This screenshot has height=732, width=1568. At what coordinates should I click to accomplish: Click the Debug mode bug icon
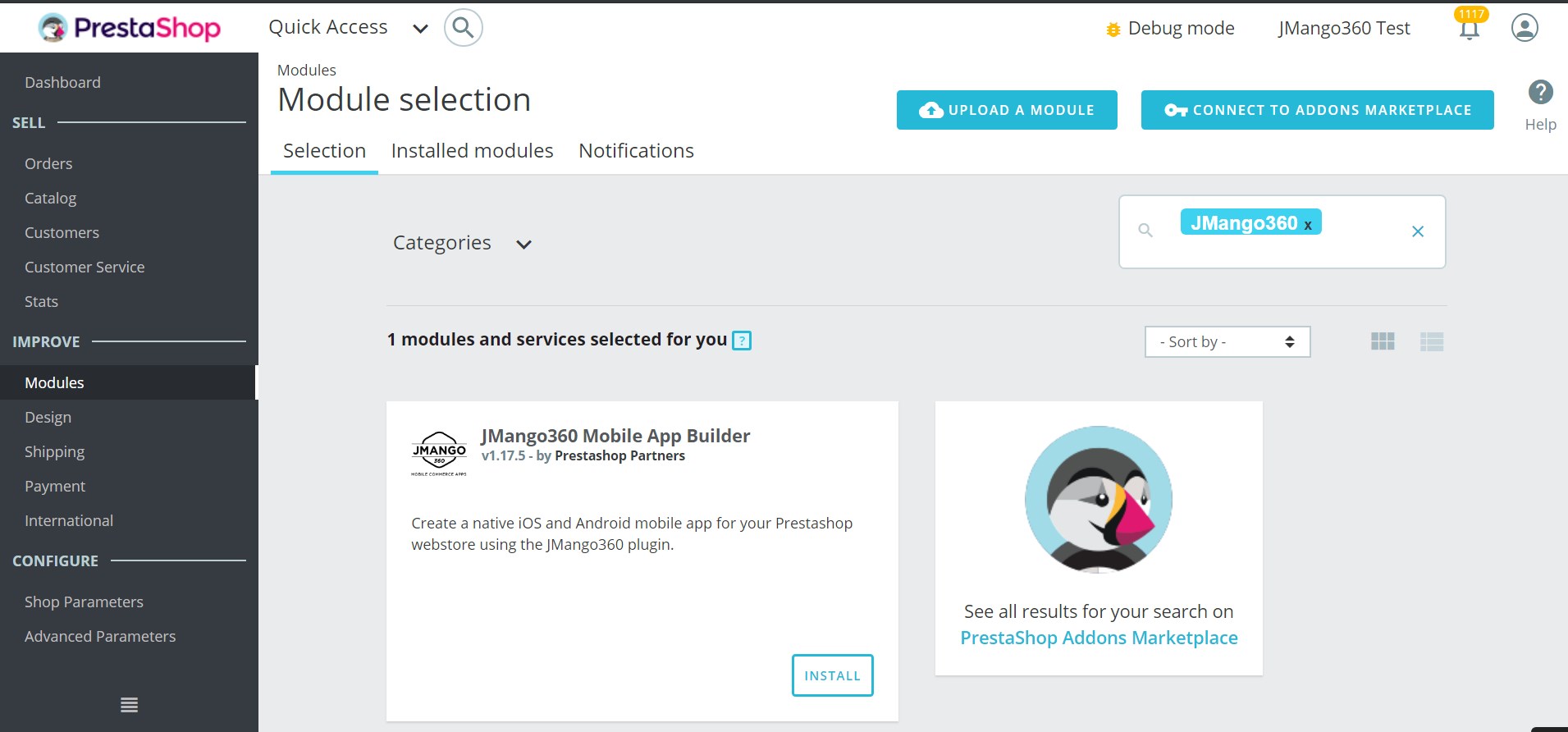click(1113, 30)
